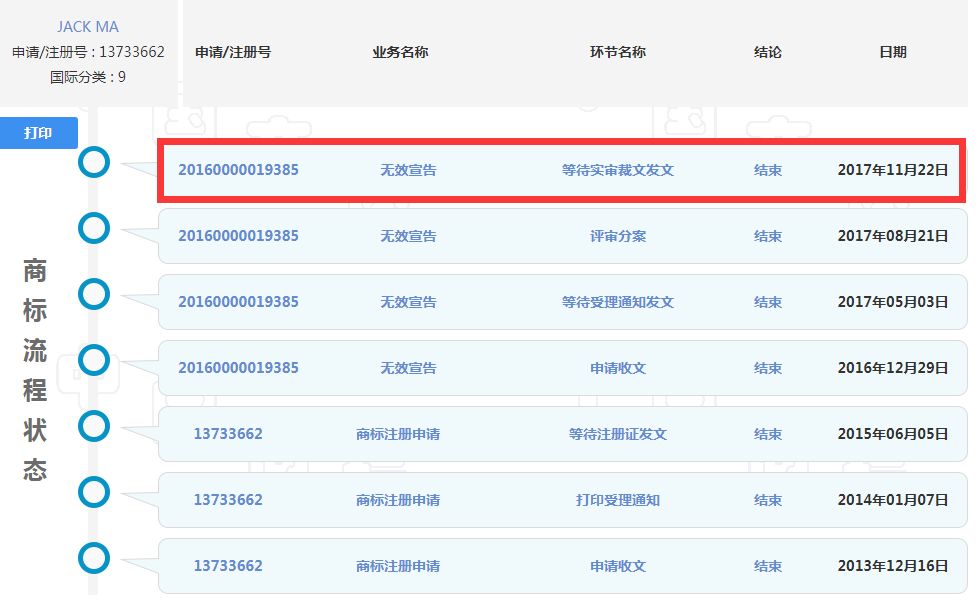
Task: Select timeline circle for 2014年01月07日 row
Action: [94, 492]
